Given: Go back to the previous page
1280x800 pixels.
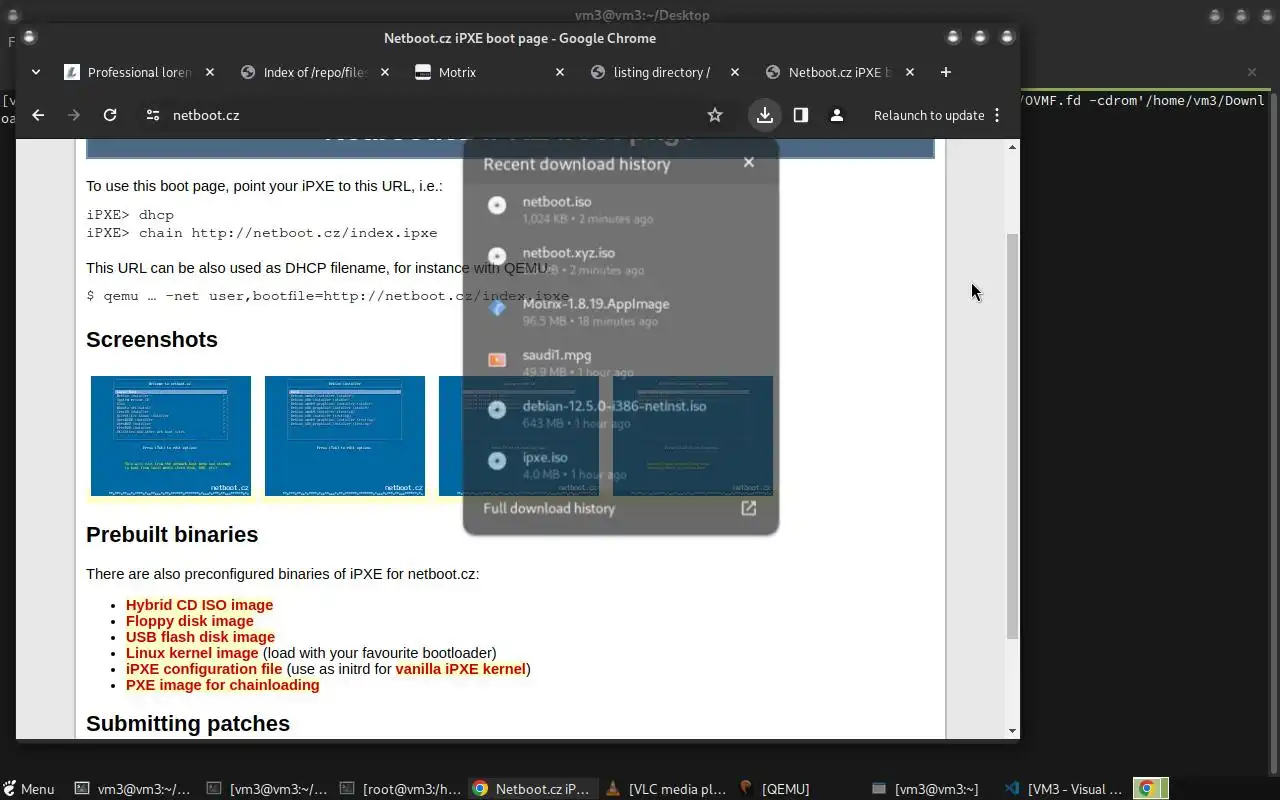Looking at the screenshot, I should pyautogui.click(x=38, y=115).
